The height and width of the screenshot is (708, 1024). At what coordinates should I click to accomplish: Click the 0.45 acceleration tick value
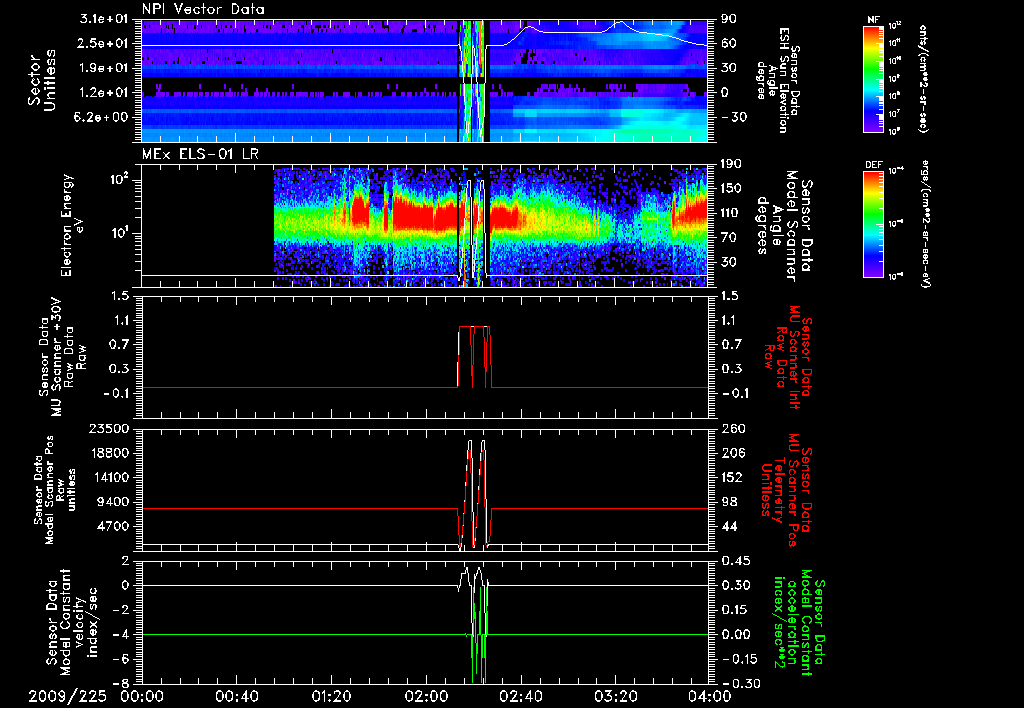(x=735, y=562)
